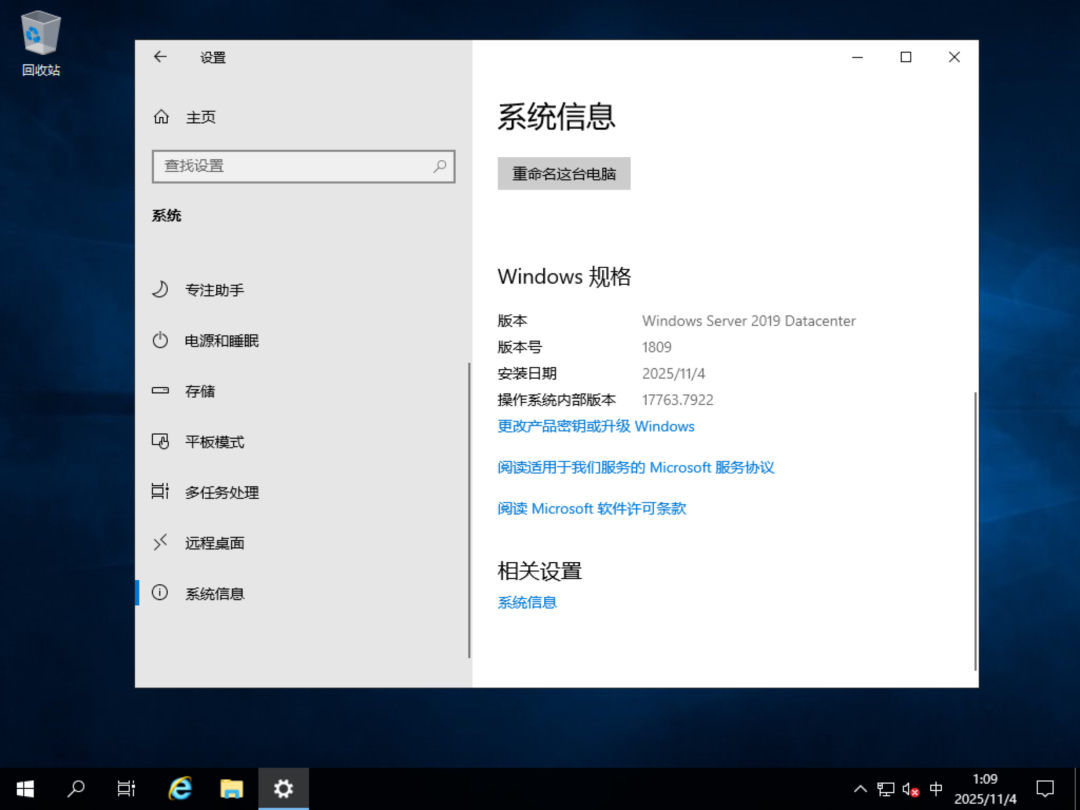Open the 系统信息 link under 相关设置

[x=527, y=603]
